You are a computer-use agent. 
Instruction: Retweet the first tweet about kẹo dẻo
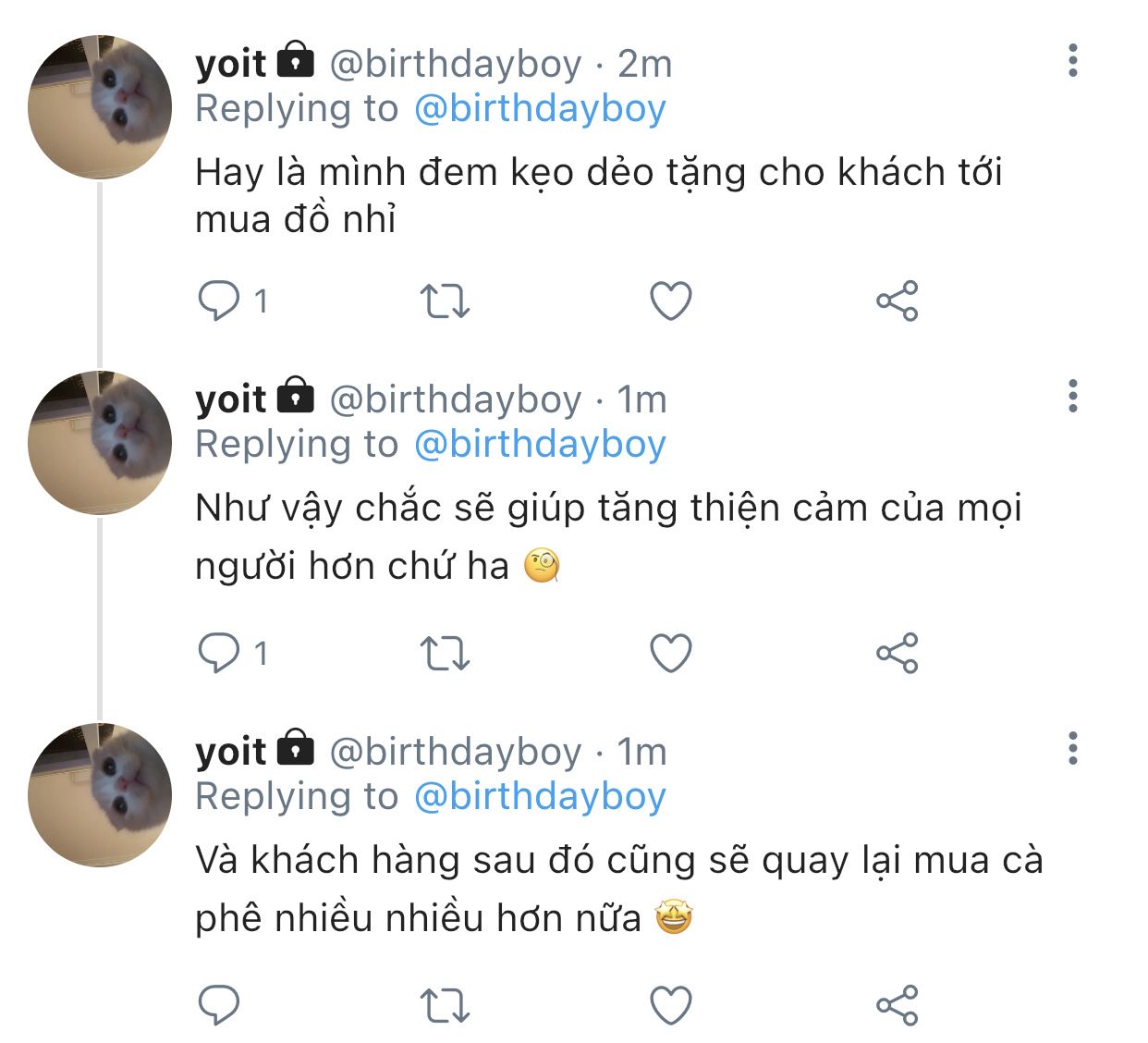coord(445,301)
